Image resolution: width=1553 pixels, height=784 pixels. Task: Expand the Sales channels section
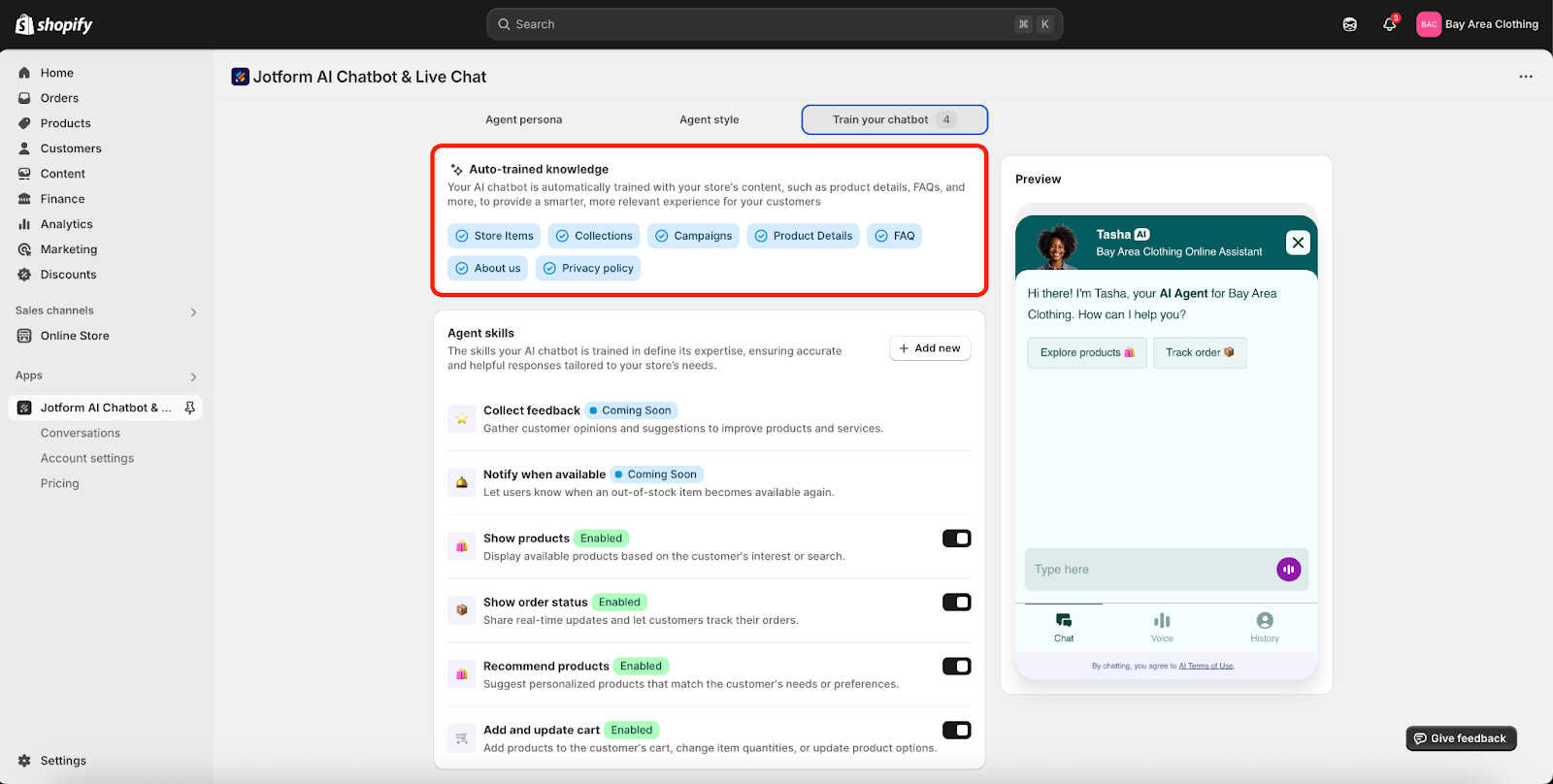coord(193,311)
